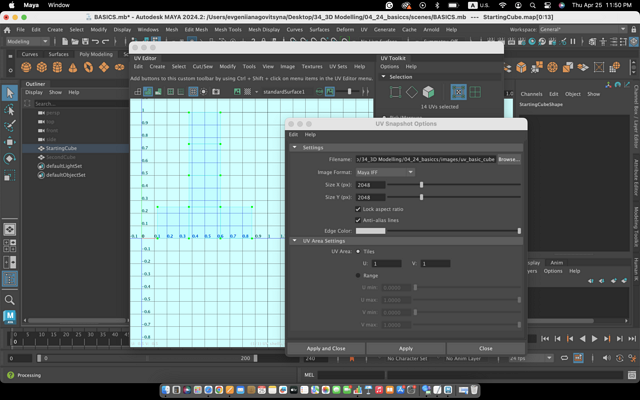Click the vertex selection square icon in UV Toolkit
Viewport: 640px width, 400px height.
click(x=395, y=92)
